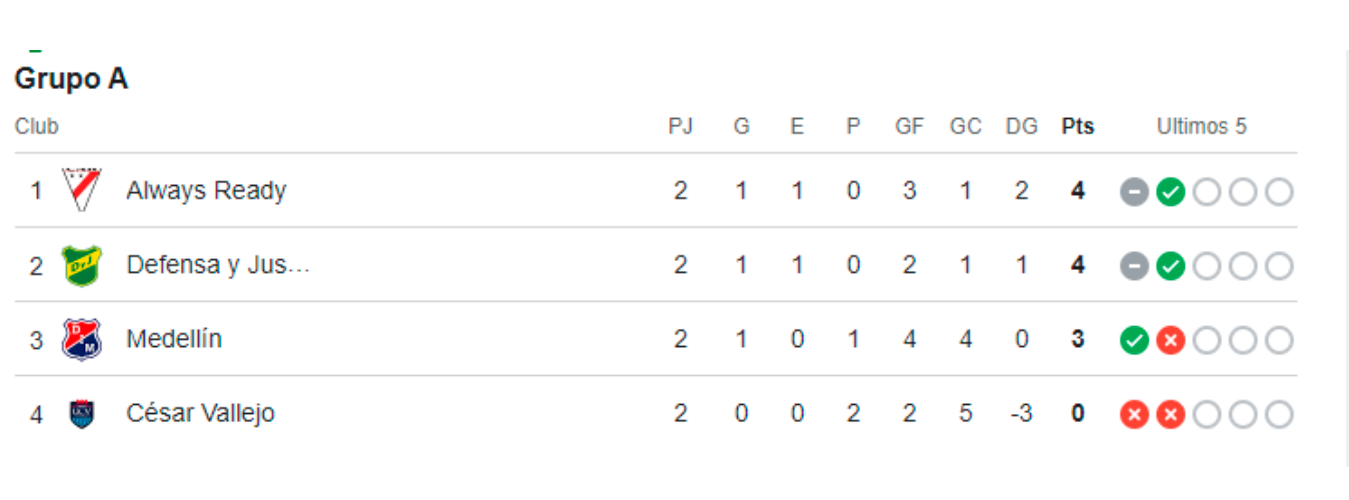
Task: Click Always Ready's gray draw icon
Action: pyautogui.click(x=1134, y=191)
